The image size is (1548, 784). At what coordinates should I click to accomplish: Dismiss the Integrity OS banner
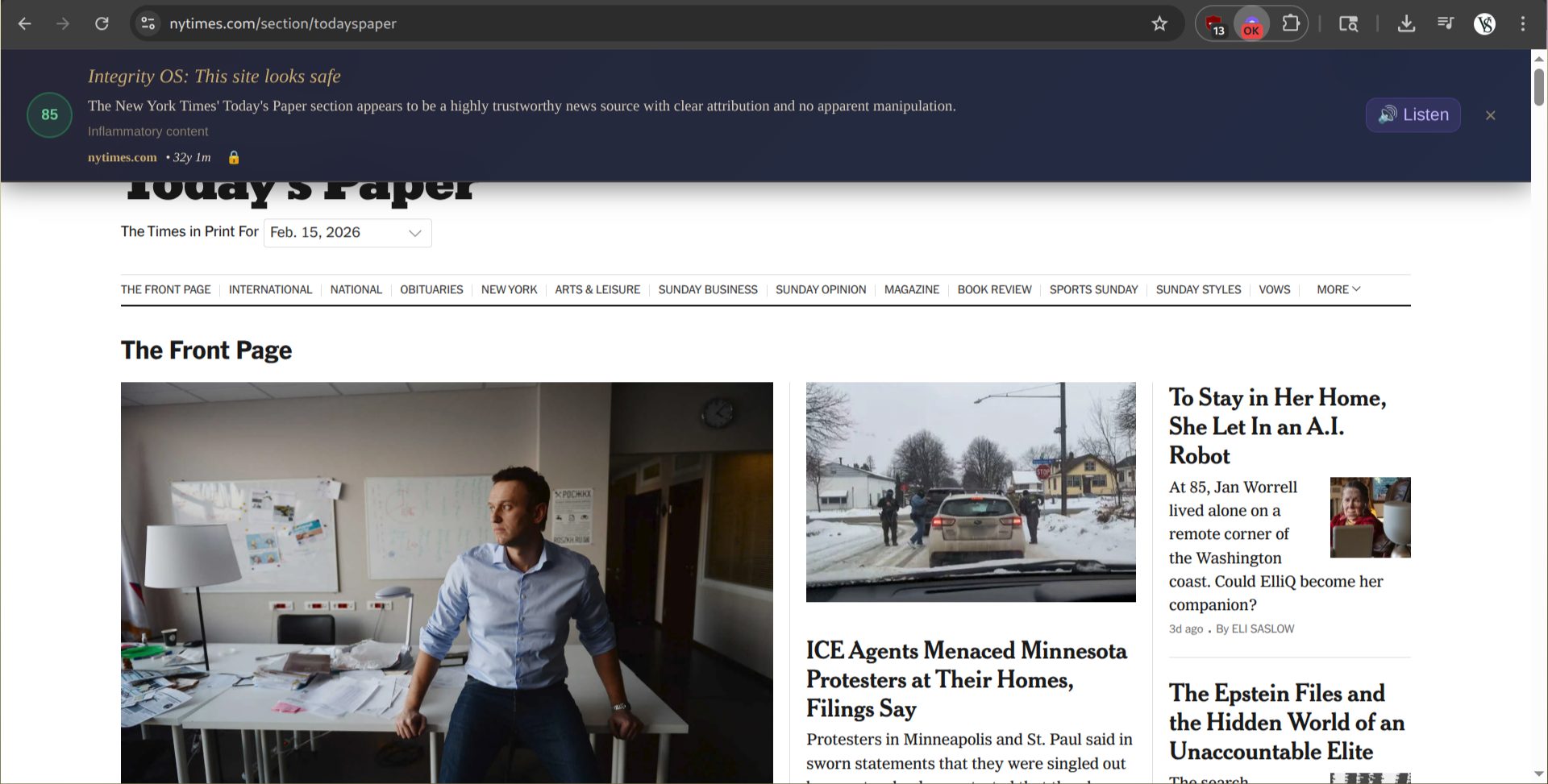[1491, 115]
